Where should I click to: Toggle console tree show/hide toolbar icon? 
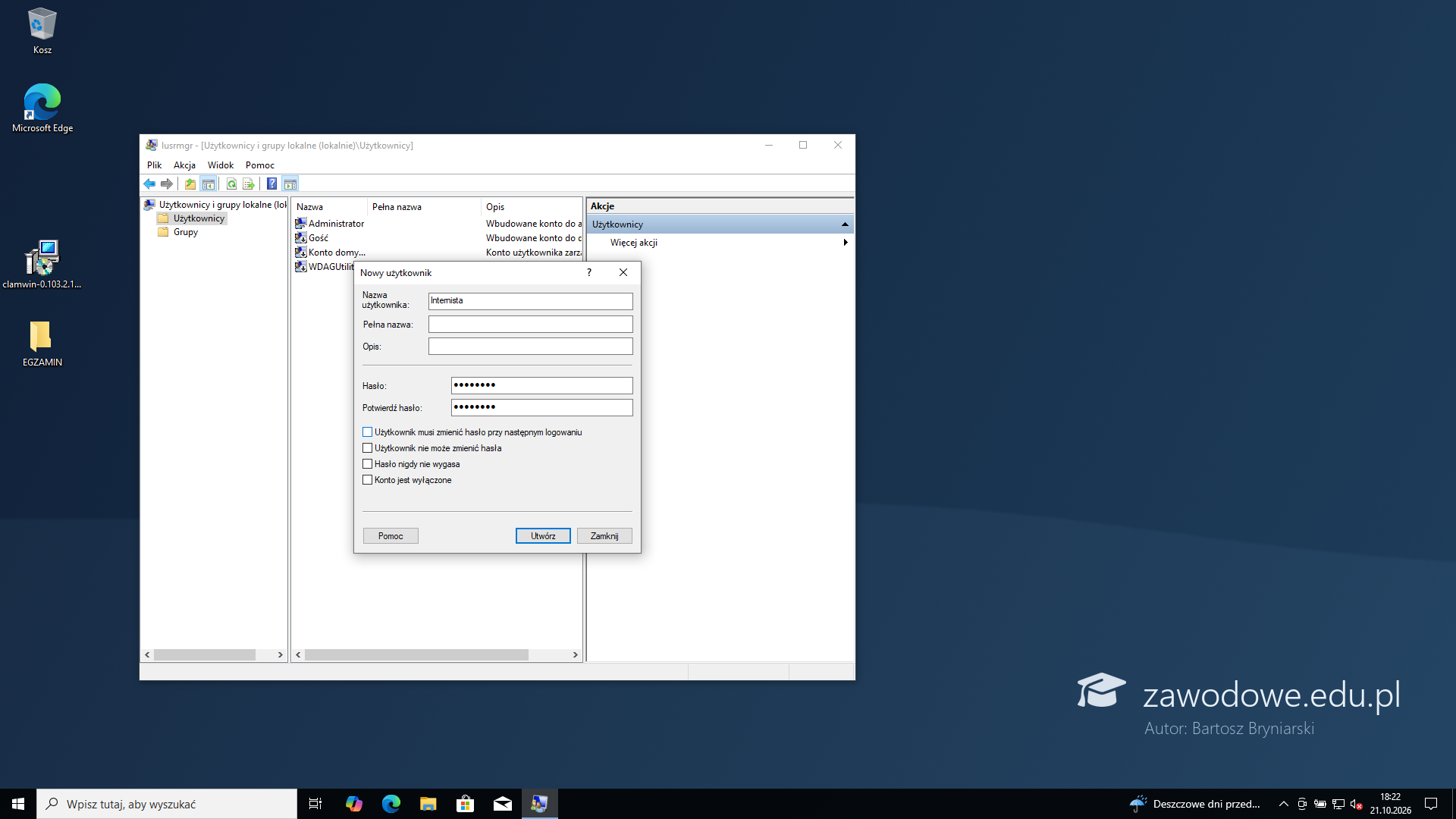tap(209, 184)
